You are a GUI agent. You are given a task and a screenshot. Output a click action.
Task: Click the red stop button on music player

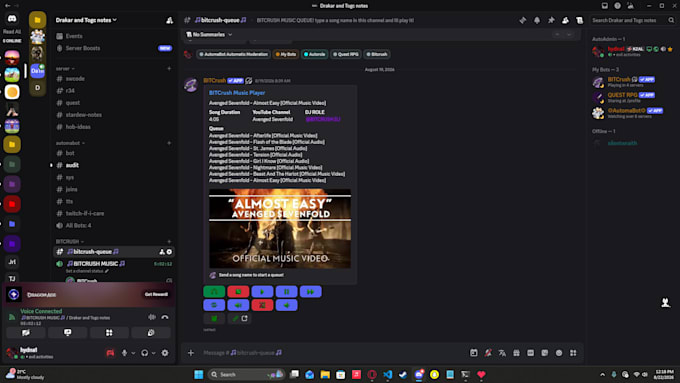(238, 292)
